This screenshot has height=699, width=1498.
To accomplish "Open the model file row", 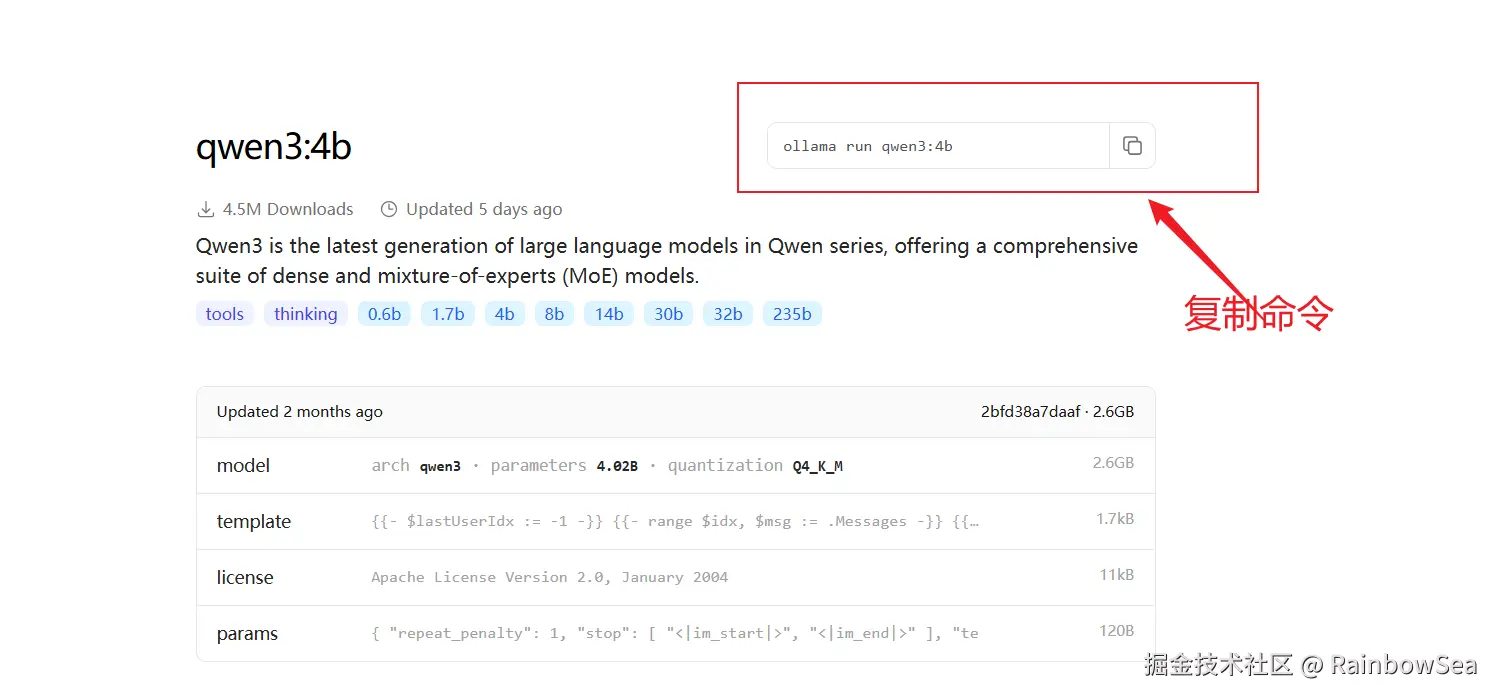I will [675, 466].
